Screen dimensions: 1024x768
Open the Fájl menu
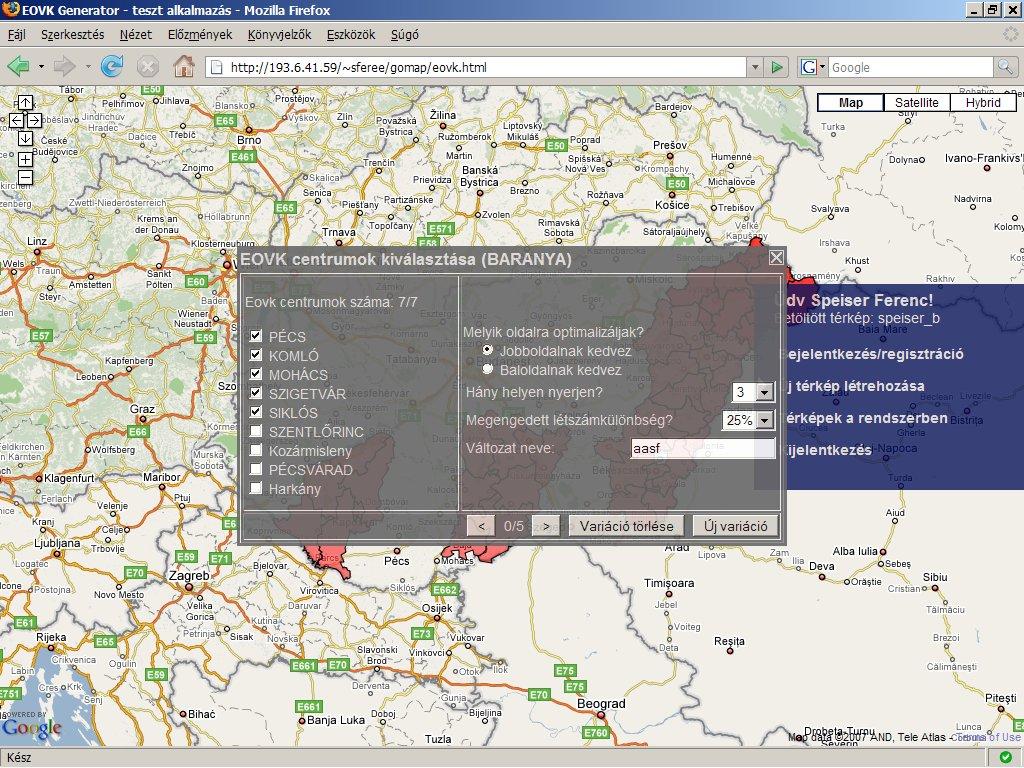(17, 35)
